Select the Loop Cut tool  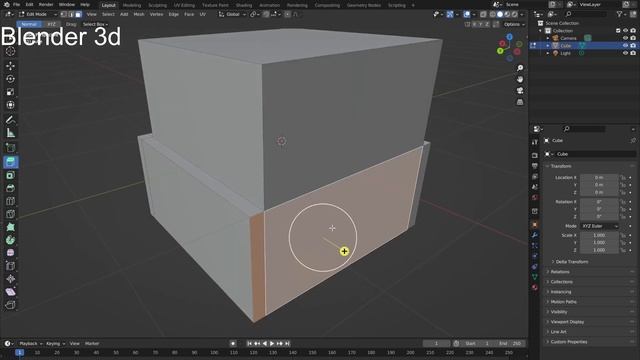pos(11,201)
